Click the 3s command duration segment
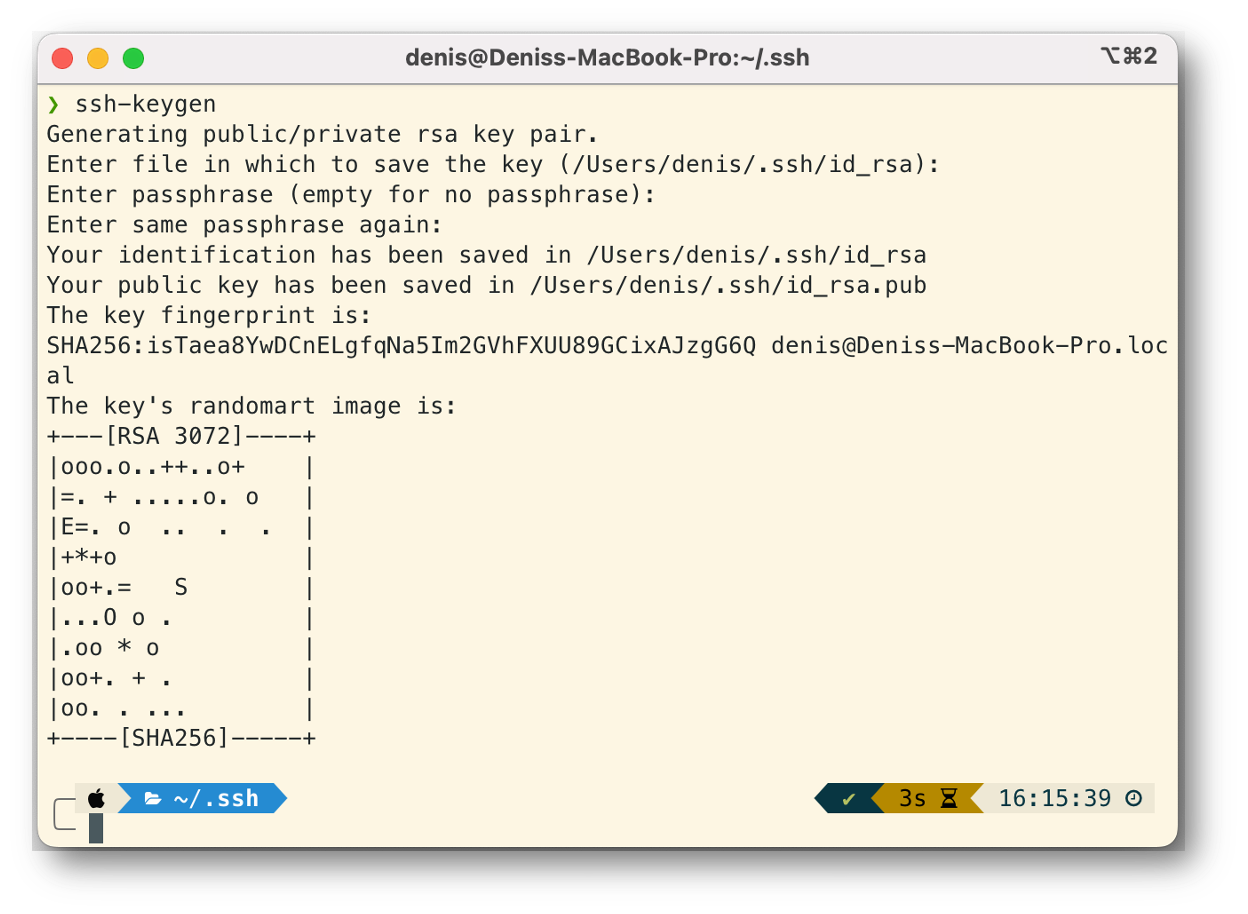Viewport: 1248px width, 914px height. [x=910, y=798]
